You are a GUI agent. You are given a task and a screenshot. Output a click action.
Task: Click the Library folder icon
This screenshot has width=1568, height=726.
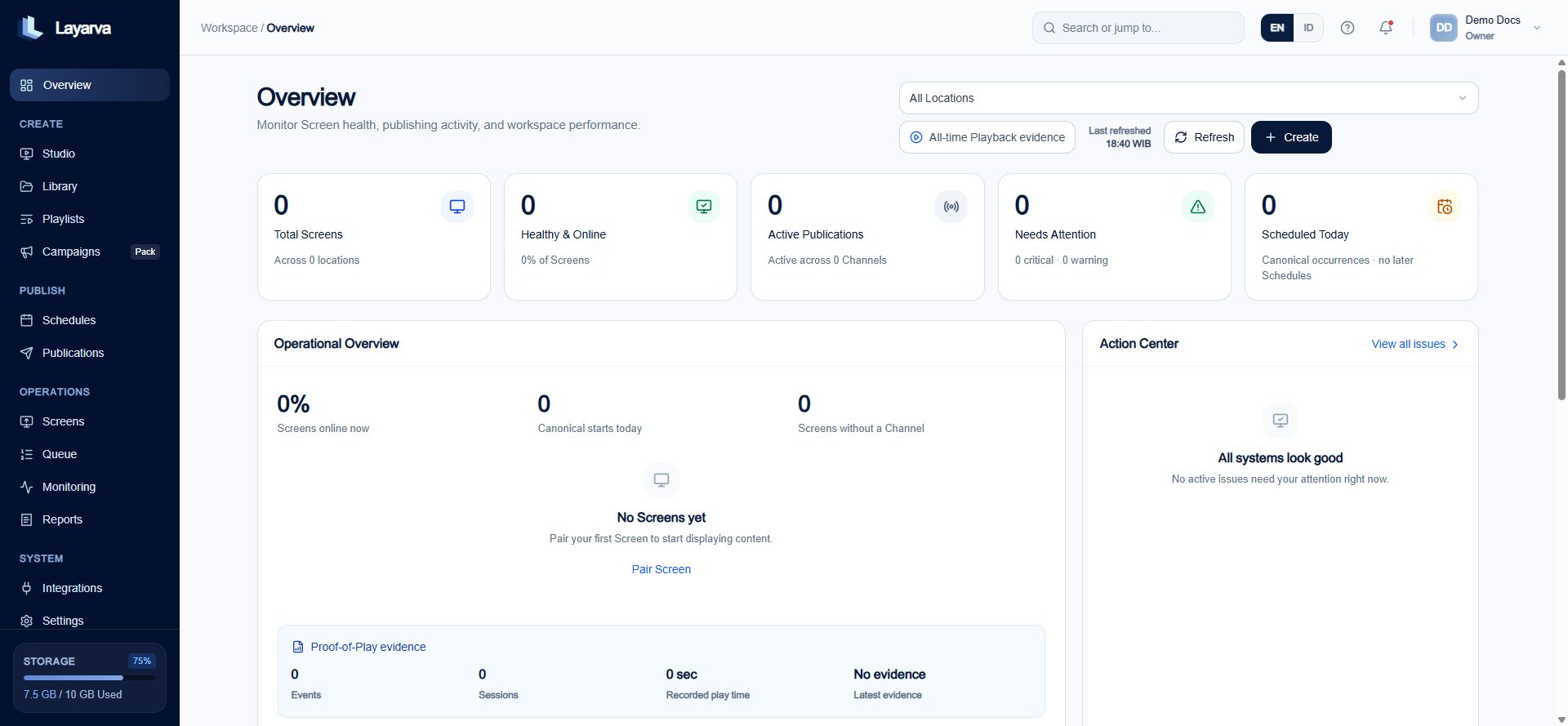[x=27, y=186]
